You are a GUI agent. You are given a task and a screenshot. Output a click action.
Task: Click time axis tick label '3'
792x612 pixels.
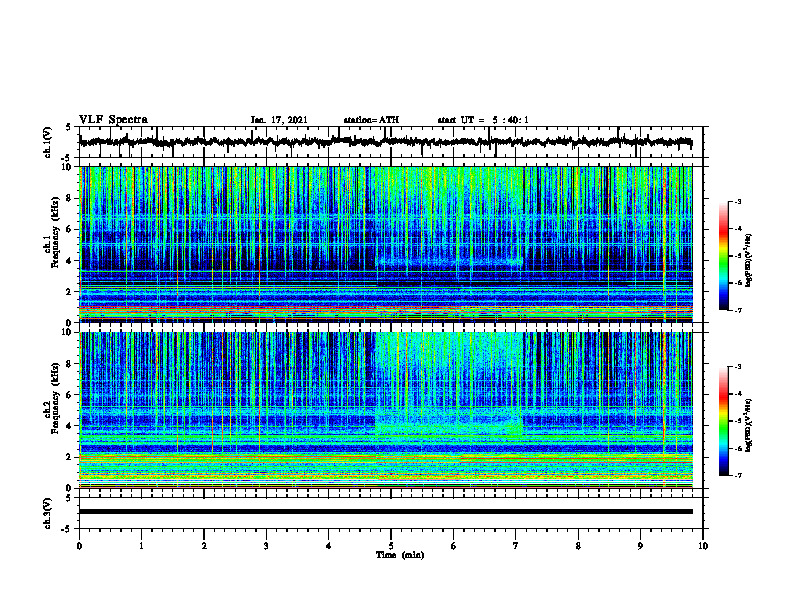(x=266, y=546)
